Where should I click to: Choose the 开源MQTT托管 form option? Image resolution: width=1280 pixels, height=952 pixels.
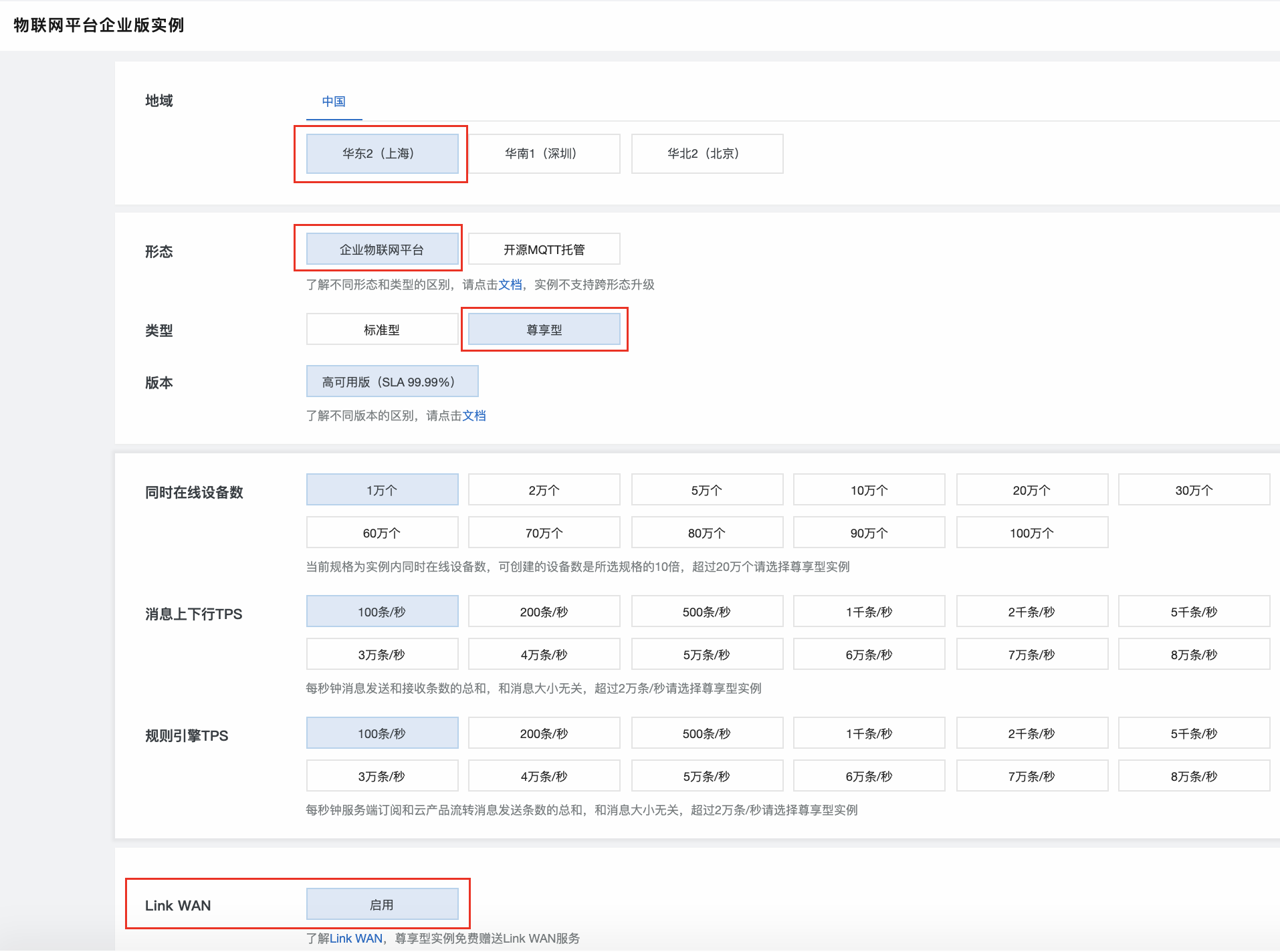(x=544, y=249)
